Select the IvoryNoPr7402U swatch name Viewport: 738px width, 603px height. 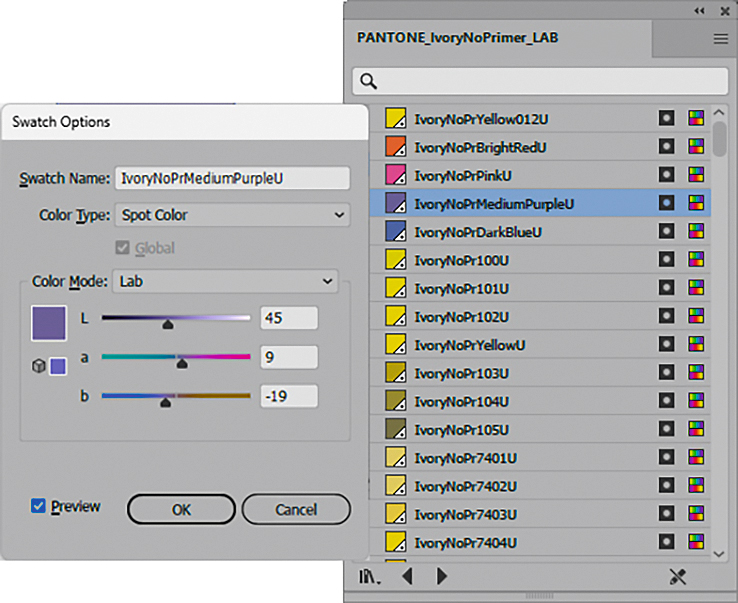point(465,486)
